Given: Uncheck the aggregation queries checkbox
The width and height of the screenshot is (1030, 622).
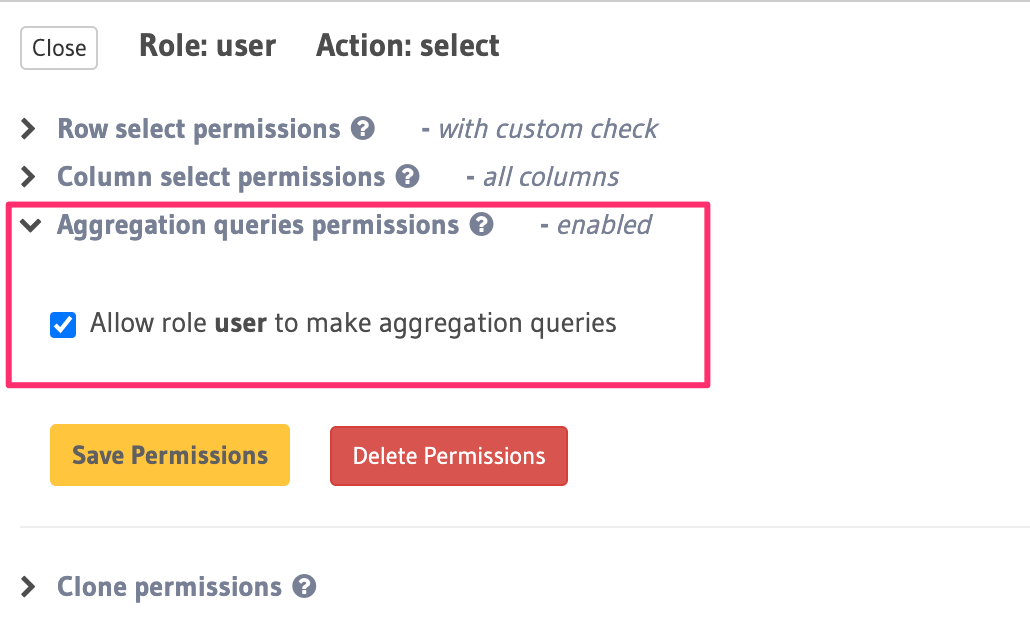Looking at the screenshot, I should point(63,324).
